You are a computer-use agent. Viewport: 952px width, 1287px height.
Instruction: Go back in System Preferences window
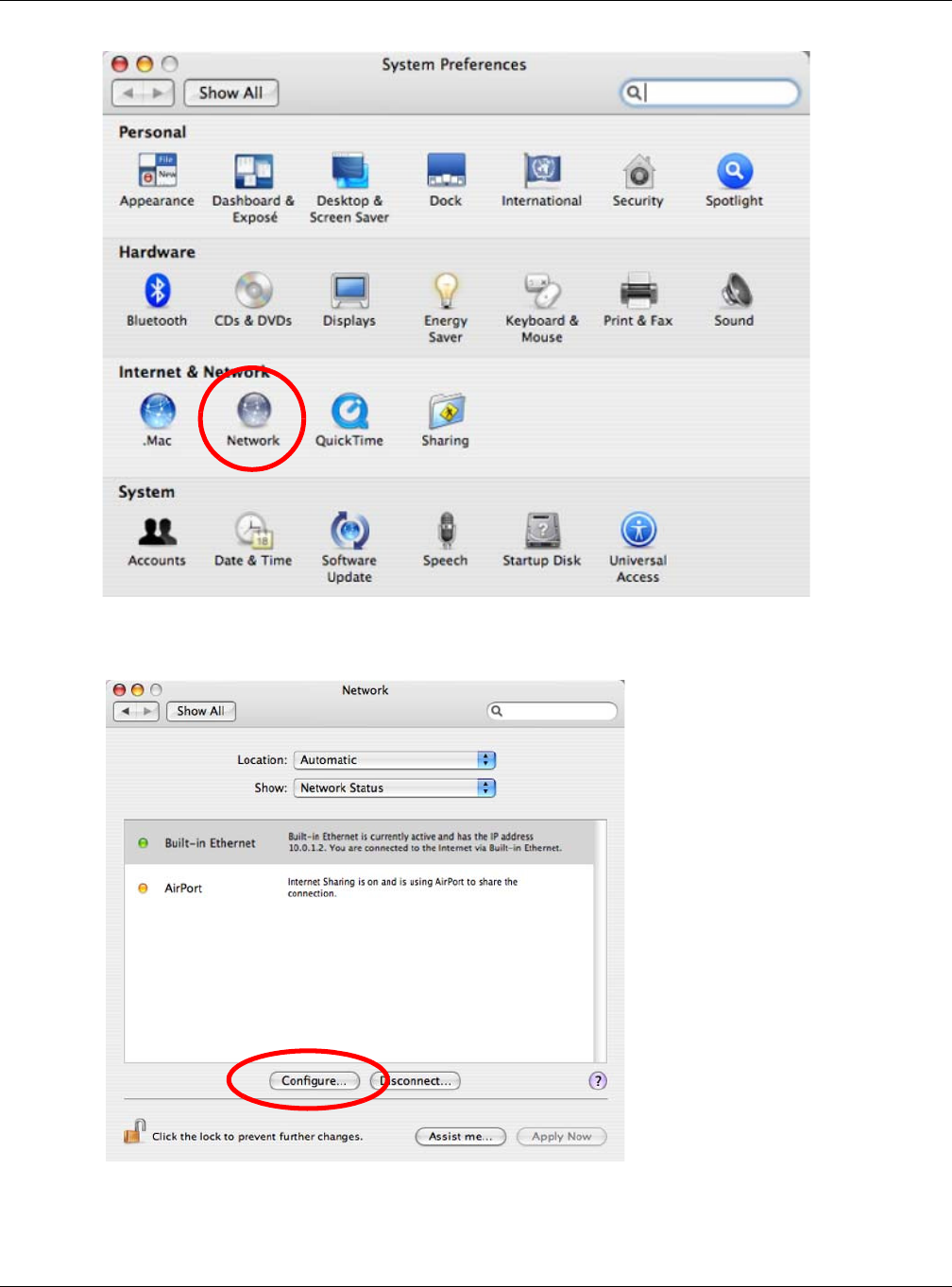pyautogui.click(x=127, y=93)
